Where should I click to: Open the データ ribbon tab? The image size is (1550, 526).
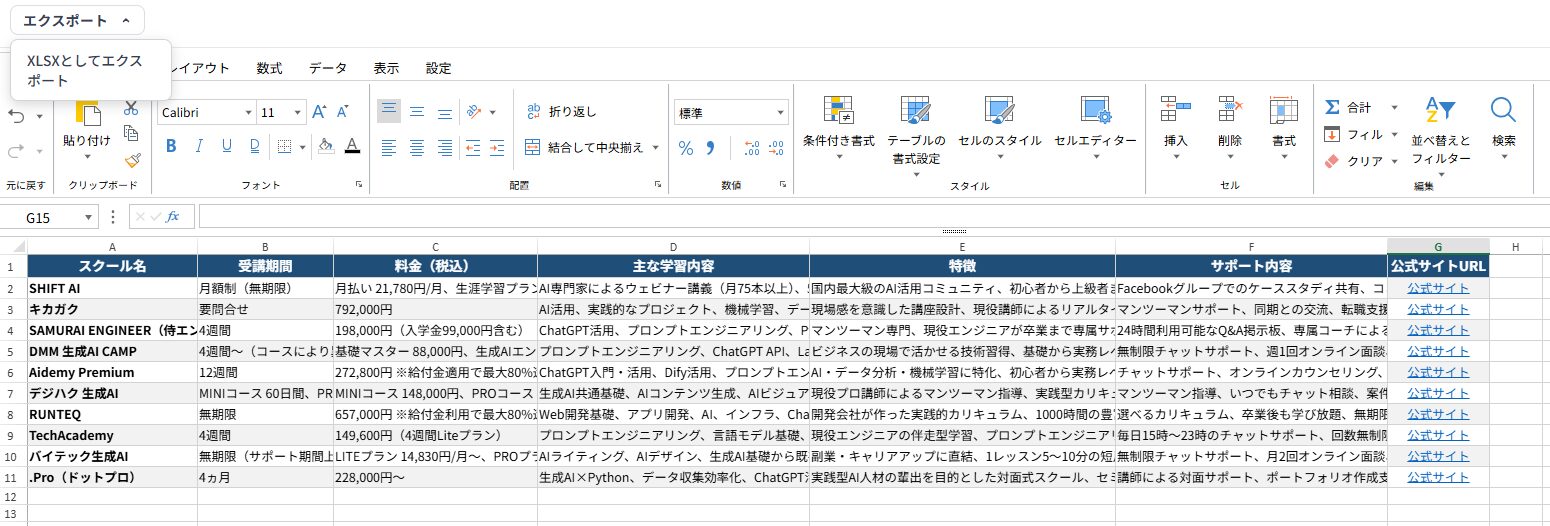click(328, 68)
